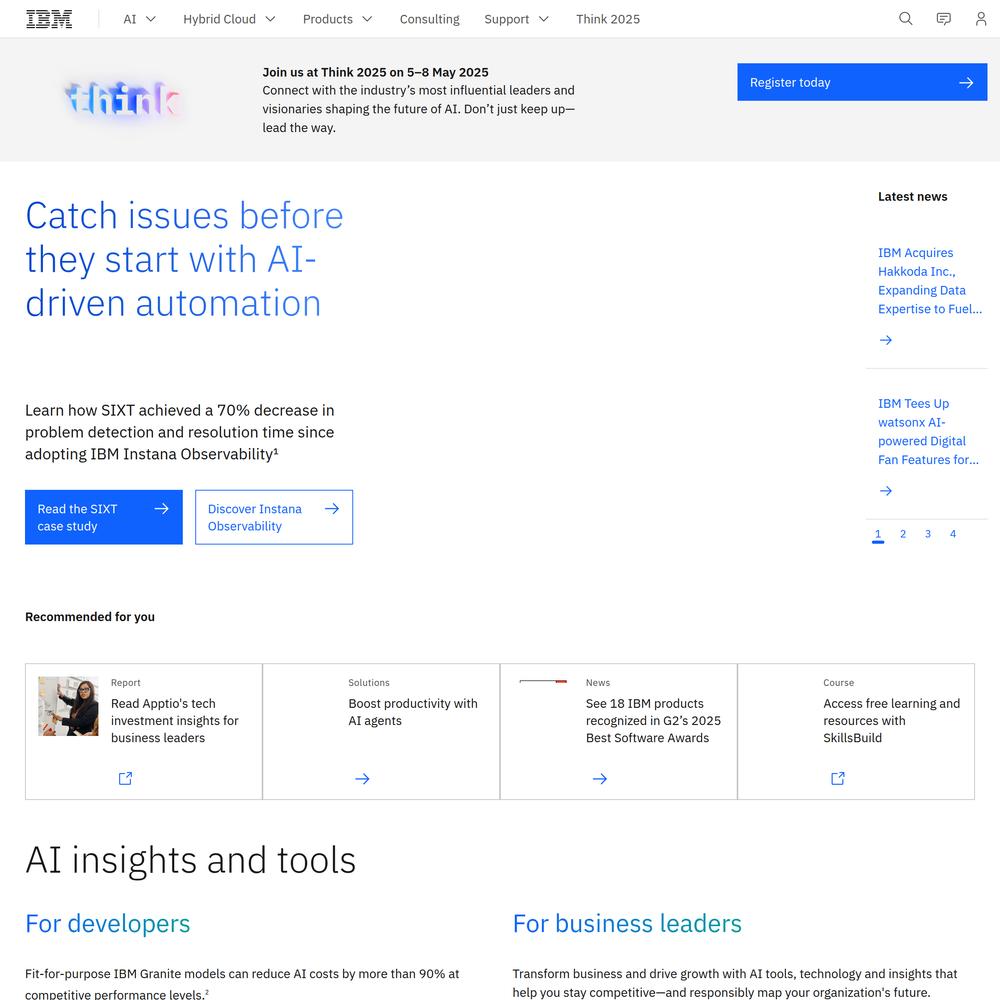Go to latest news page 4
The image size is (1000, 1000).
point(952,534)
